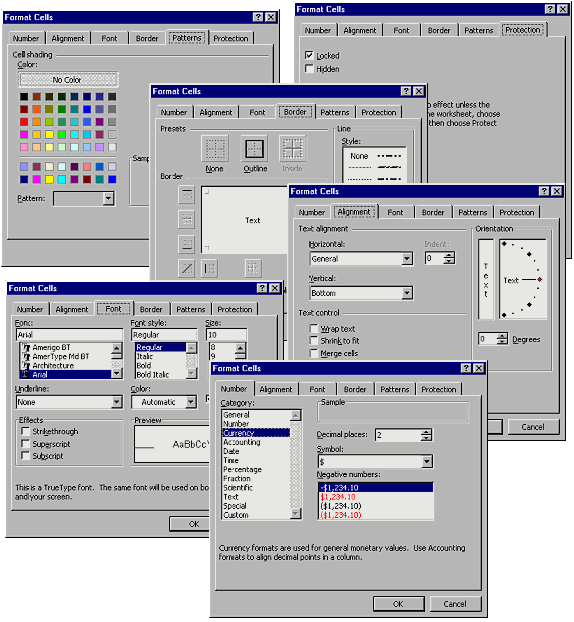The height and width of the screenshot is (622, 574).
Task: Click Cancel in the Number dialog
Action: coord(455,604)
